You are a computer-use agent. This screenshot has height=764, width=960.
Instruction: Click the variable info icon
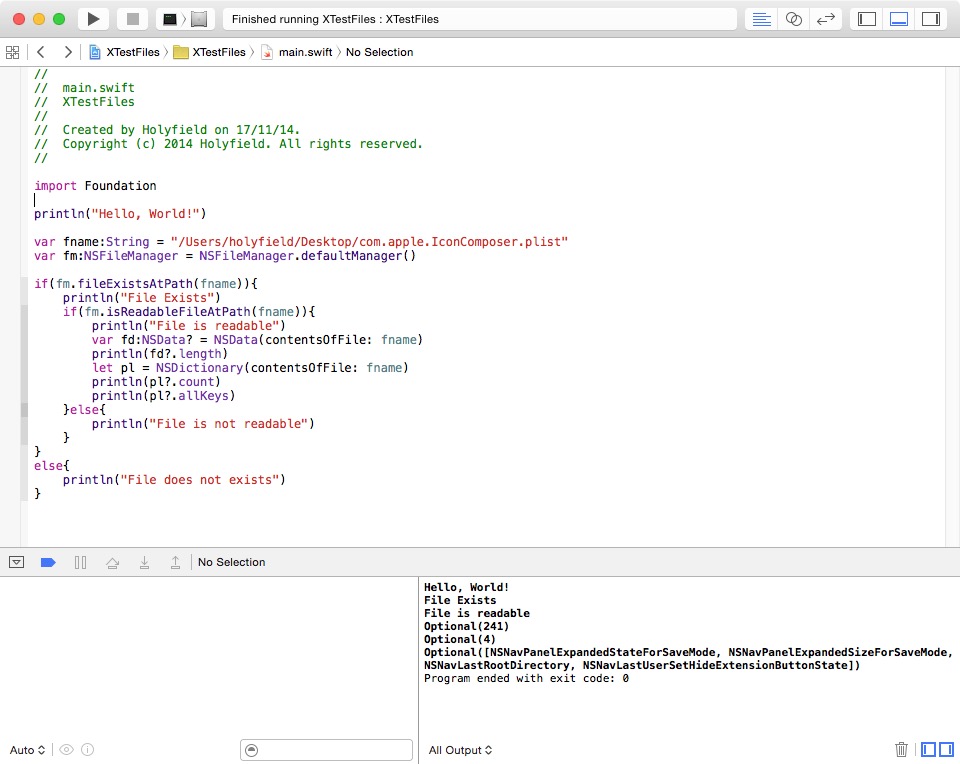88,750
